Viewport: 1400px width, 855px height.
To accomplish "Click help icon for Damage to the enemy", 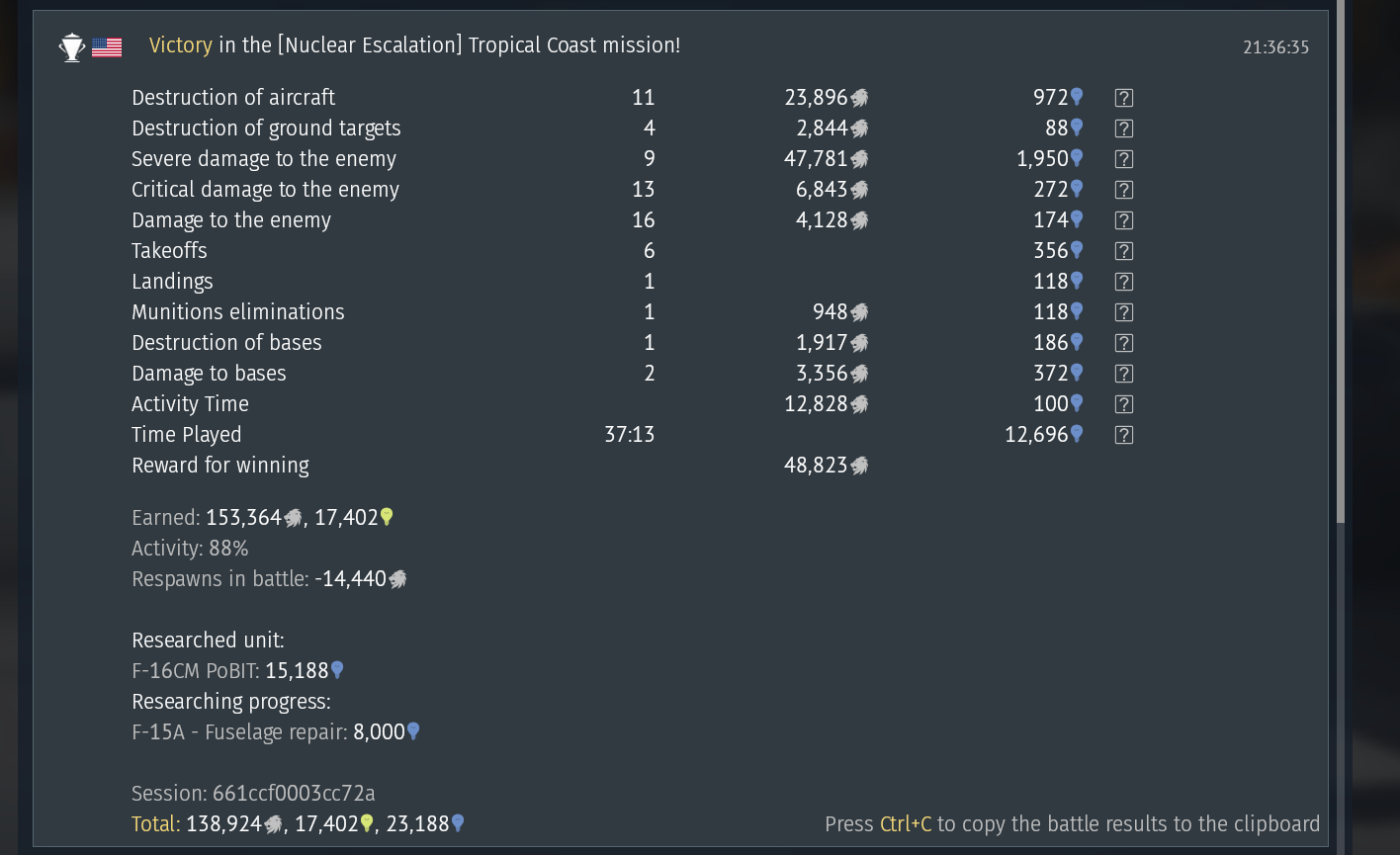I will click(1123, 220).
